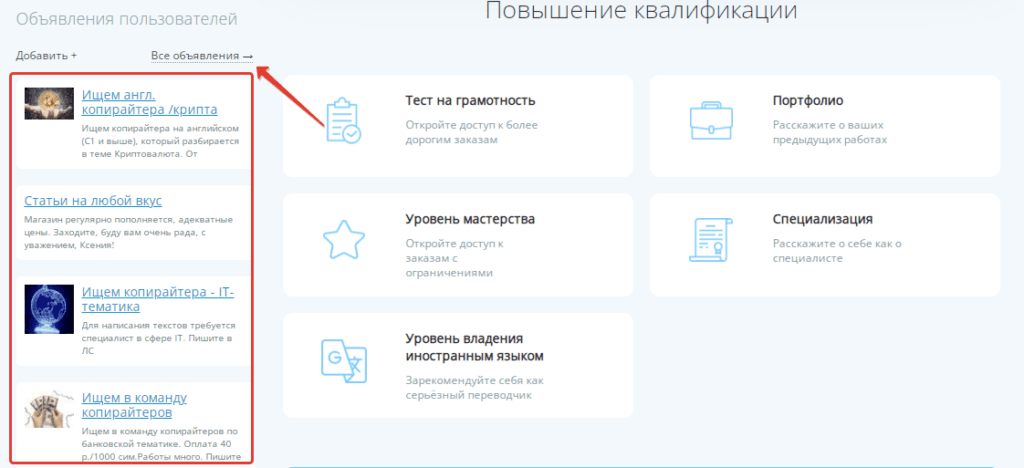Click the certificate scroll icon for Специализация
Image resolution: width=1024 pixels, height=468 pixels.
tap(710, 240)
